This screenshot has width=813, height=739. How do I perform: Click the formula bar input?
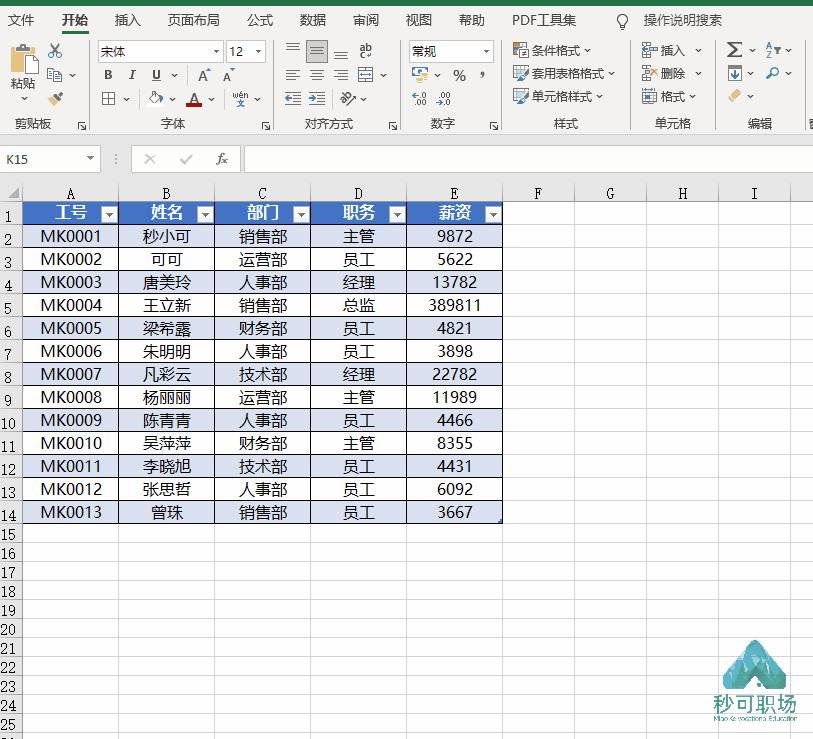tap(528, 159)
